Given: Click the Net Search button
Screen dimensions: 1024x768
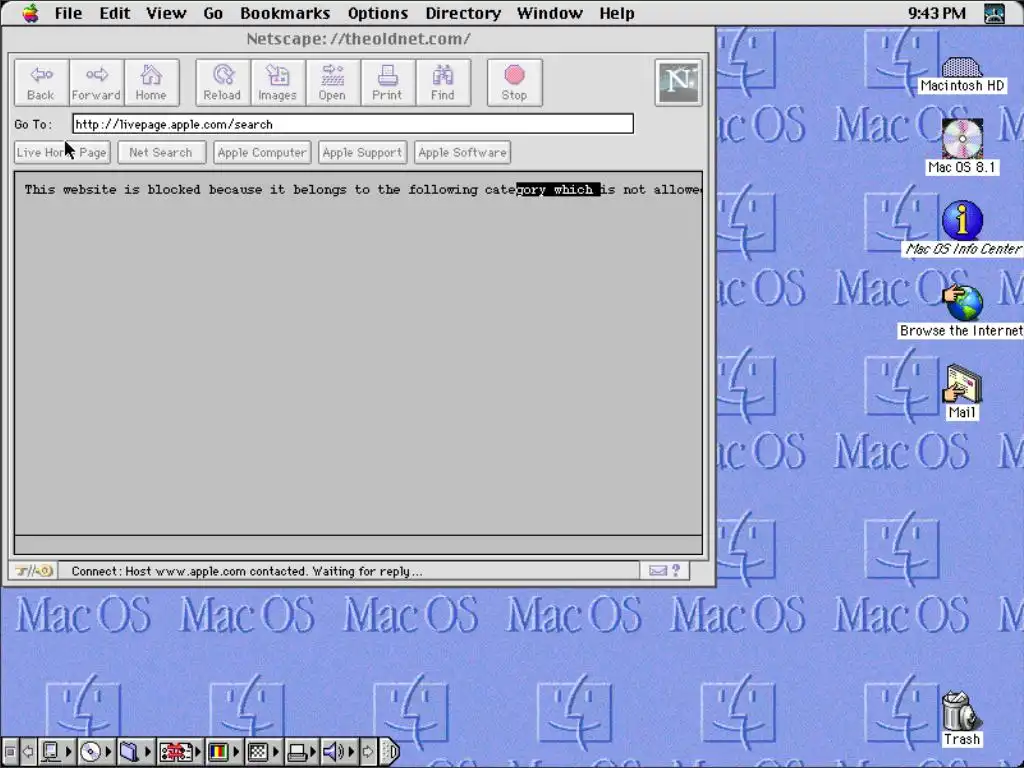Looking at the screenshot, I should point(161,153).
